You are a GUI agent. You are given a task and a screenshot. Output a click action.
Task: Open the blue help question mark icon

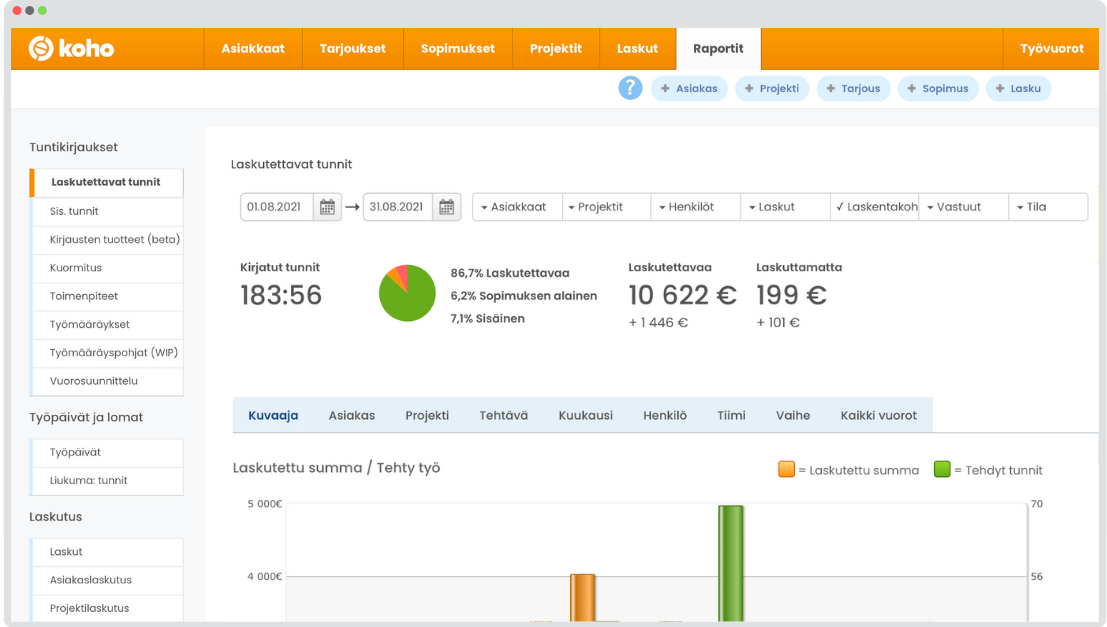pyautogui.click(x=630, y=88)
